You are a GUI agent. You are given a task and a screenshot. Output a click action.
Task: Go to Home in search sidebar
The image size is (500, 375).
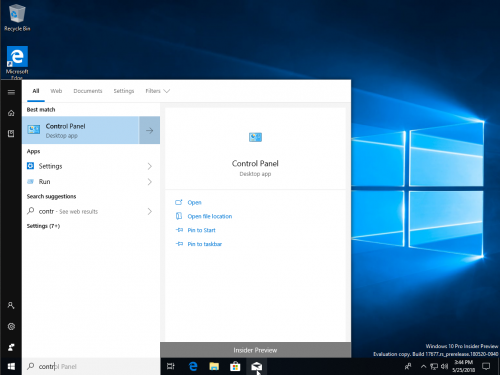[x=11, y=113]
